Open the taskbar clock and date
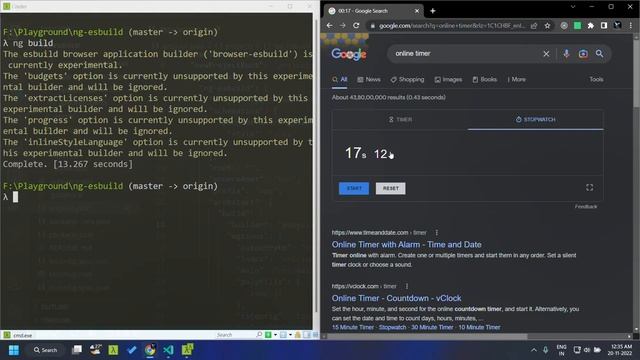The image size is (640, 360). (620, 350)
